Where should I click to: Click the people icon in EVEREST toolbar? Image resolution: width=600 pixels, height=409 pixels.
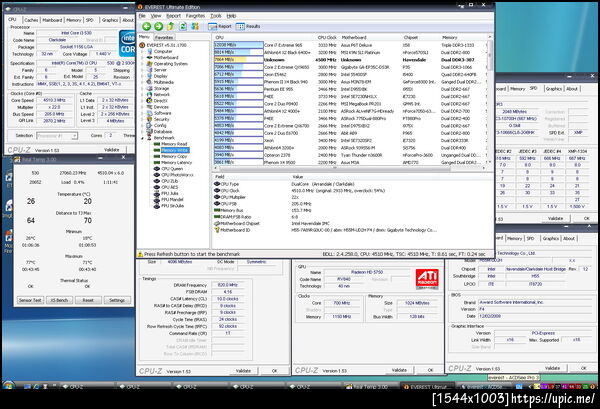pyautogui.click(x=195, y=26)
